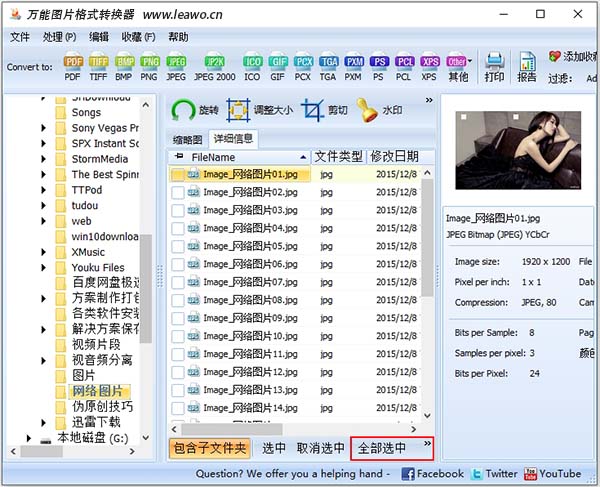Convert to ICO format
Screen dimensions: 600x487
tap(252, 66)
